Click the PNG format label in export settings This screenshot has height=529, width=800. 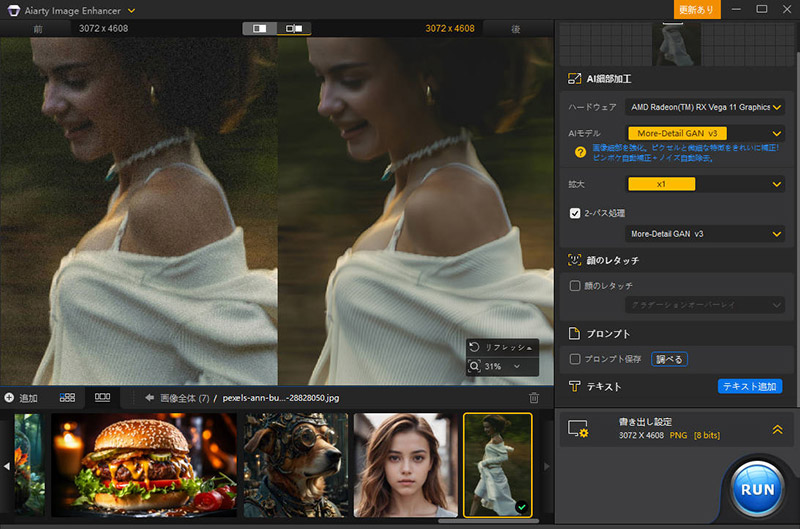(678, 435)
